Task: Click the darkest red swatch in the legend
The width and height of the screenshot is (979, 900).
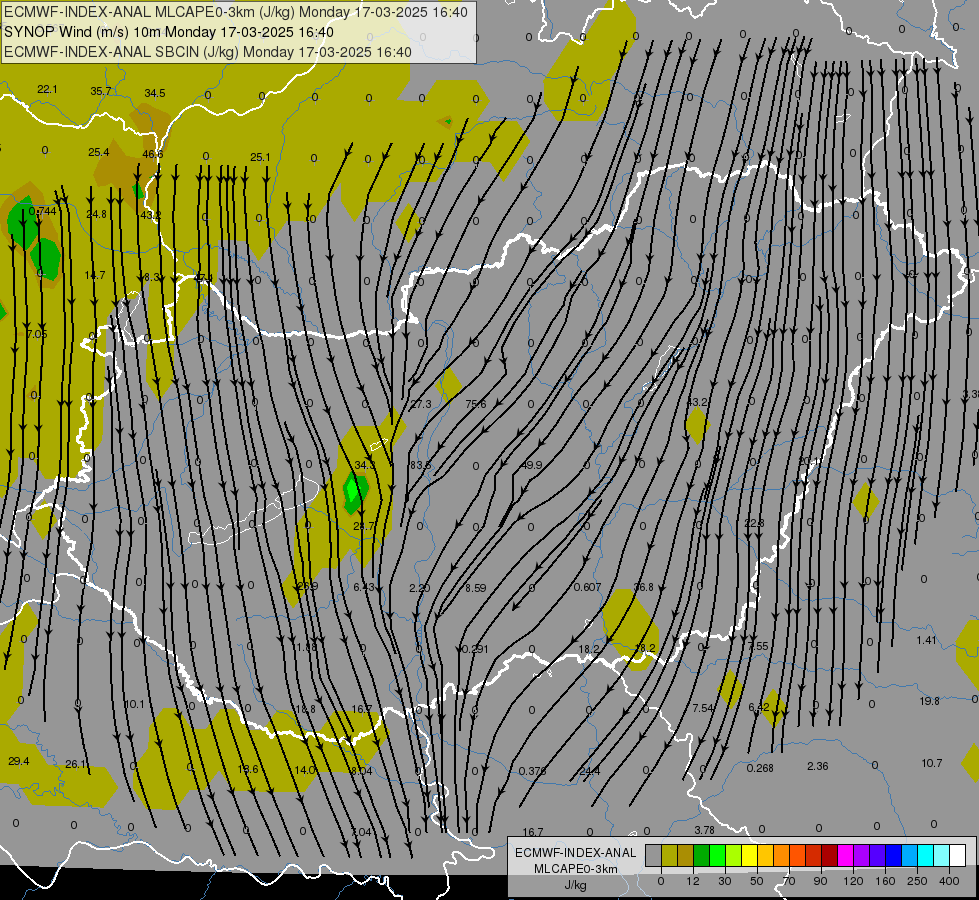Action: tap(829, 856)
